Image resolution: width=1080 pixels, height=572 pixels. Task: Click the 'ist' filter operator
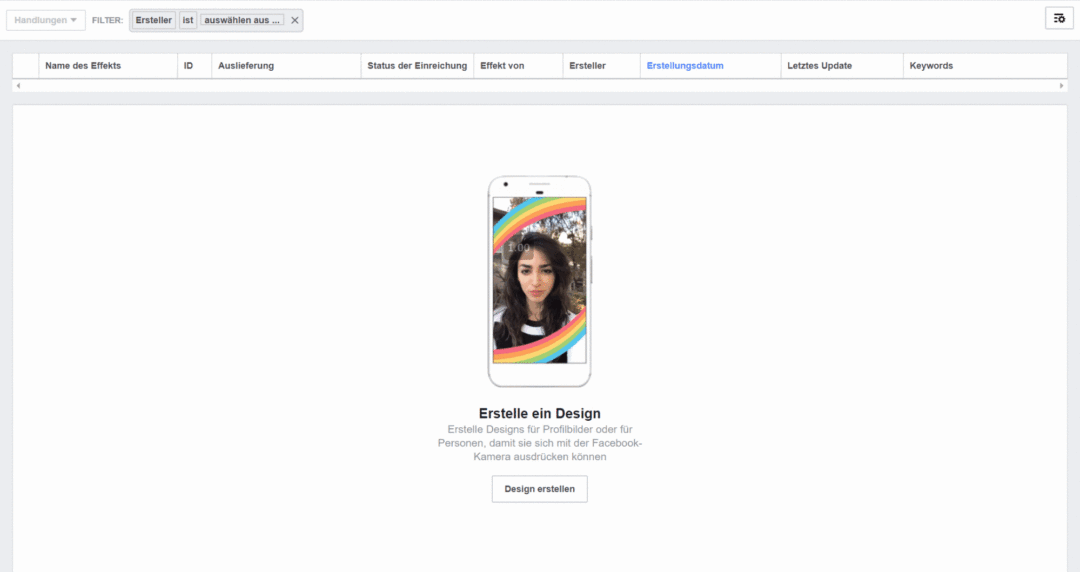click(x=187, y=20)
